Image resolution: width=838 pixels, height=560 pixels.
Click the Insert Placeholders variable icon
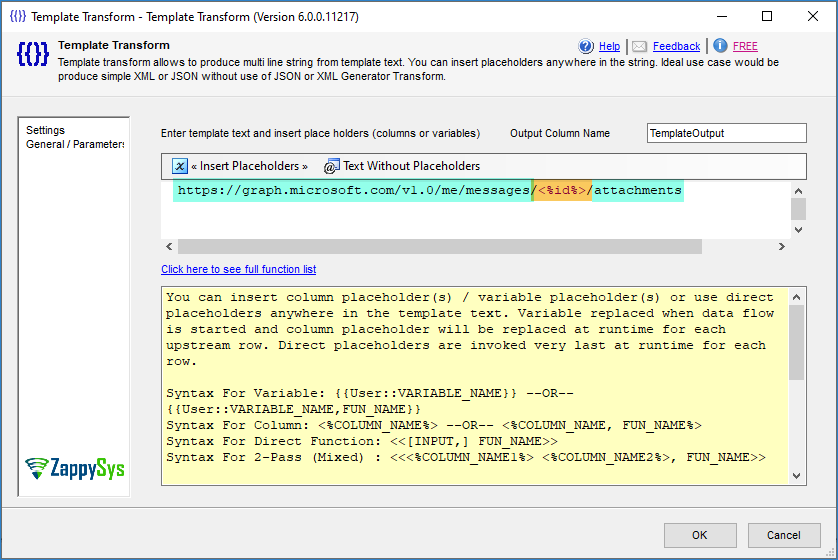pos(179,166)
